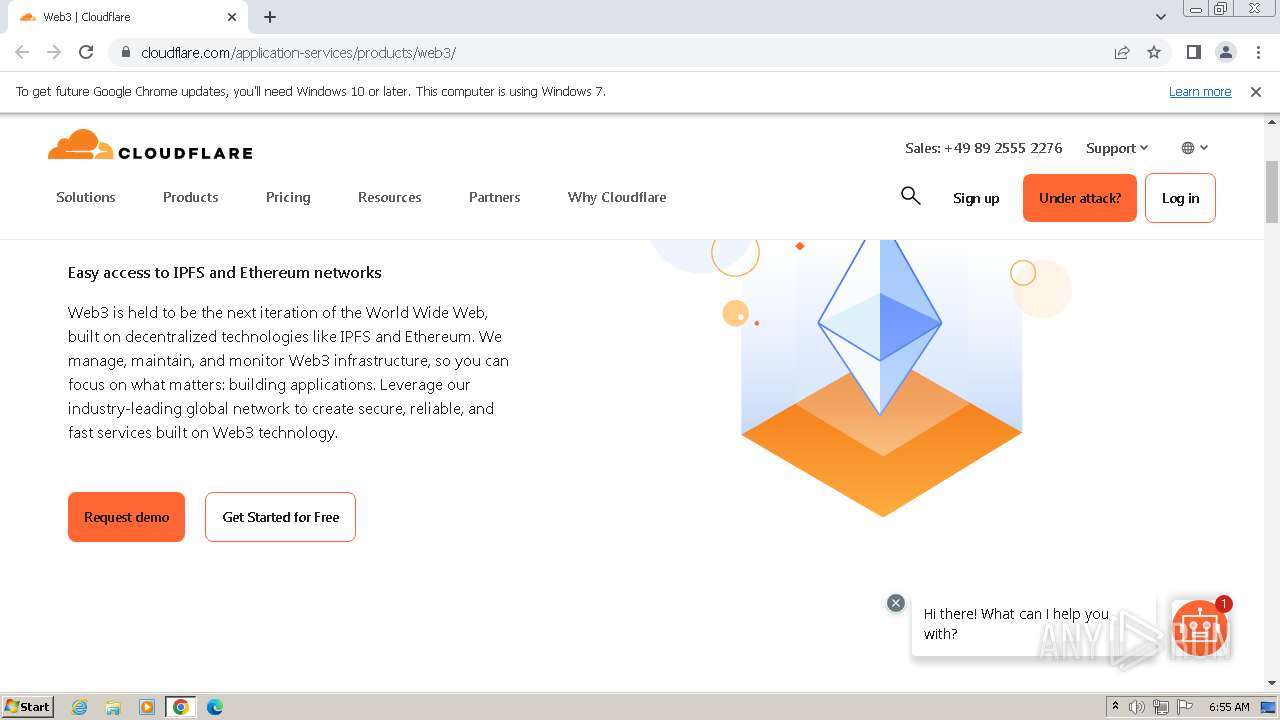This screenshot has width=1280, height=720.
Task: Click the browser forward arrow
Action: pyautogui.click(x=54, y=52)
